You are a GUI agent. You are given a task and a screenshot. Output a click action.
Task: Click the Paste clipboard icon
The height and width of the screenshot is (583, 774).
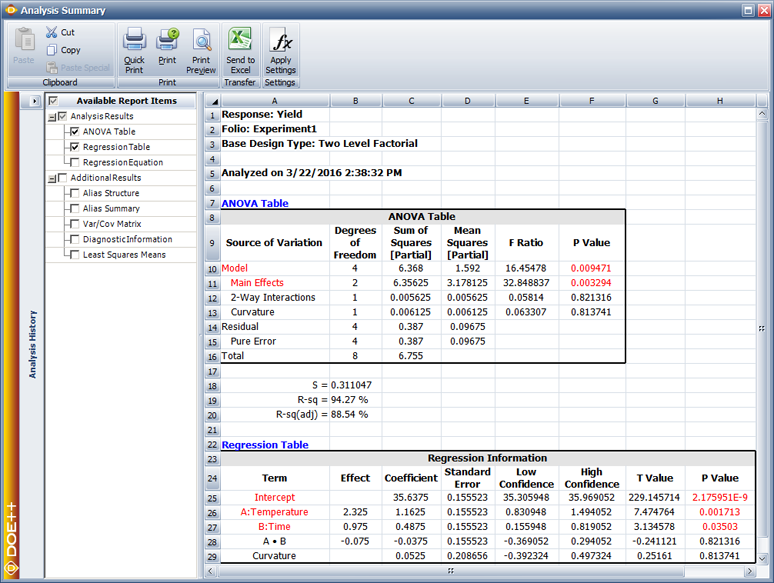point(24,39)
